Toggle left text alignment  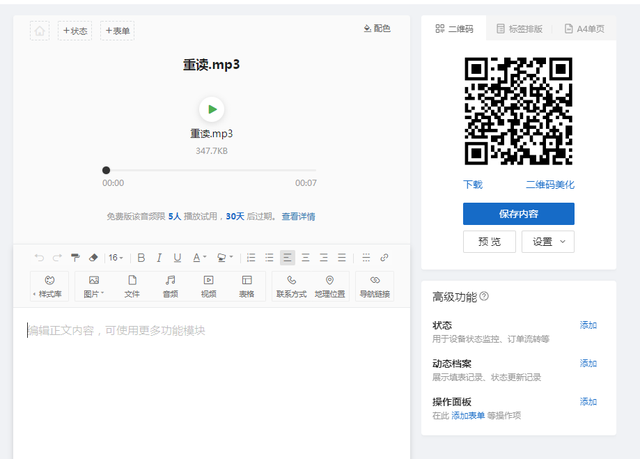click(287, 257)
